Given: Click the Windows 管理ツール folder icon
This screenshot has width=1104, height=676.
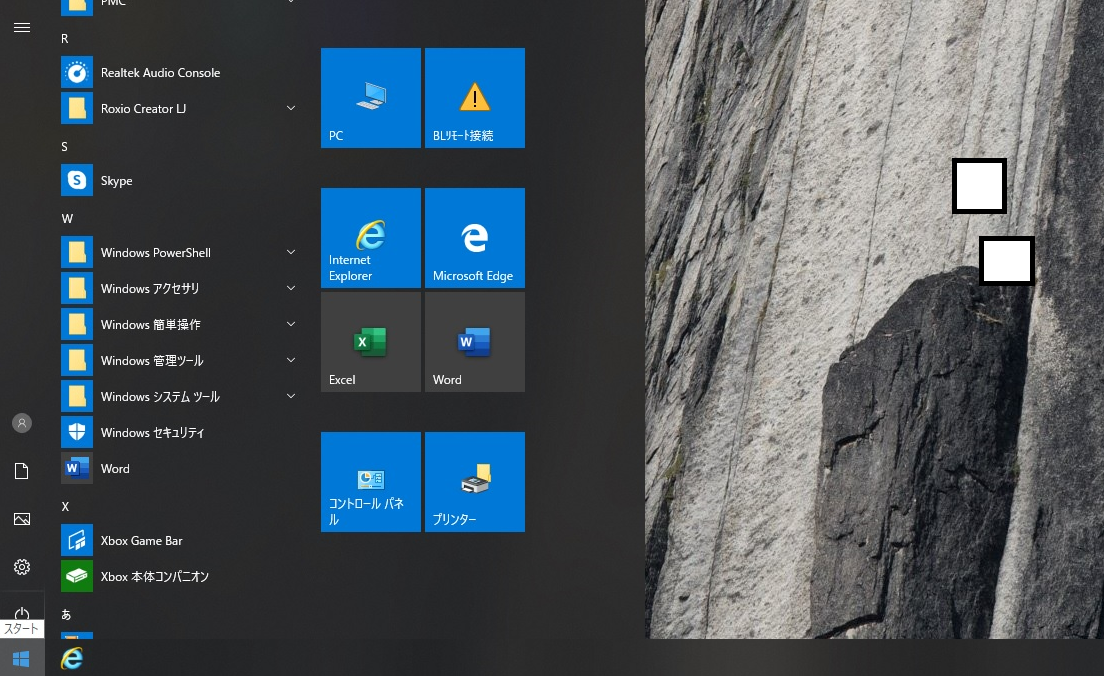Looking at the screenshot, I should (x=77, y=361).
